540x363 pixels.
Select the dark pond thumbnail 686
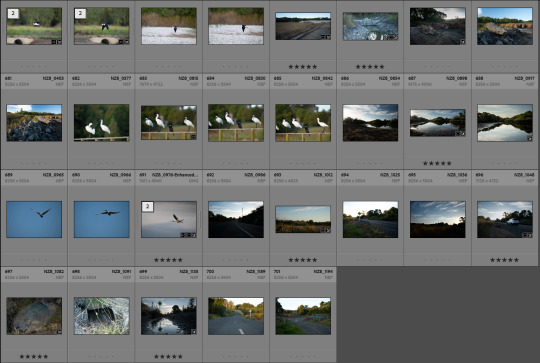pyautogui.click(x=370, y=123)
